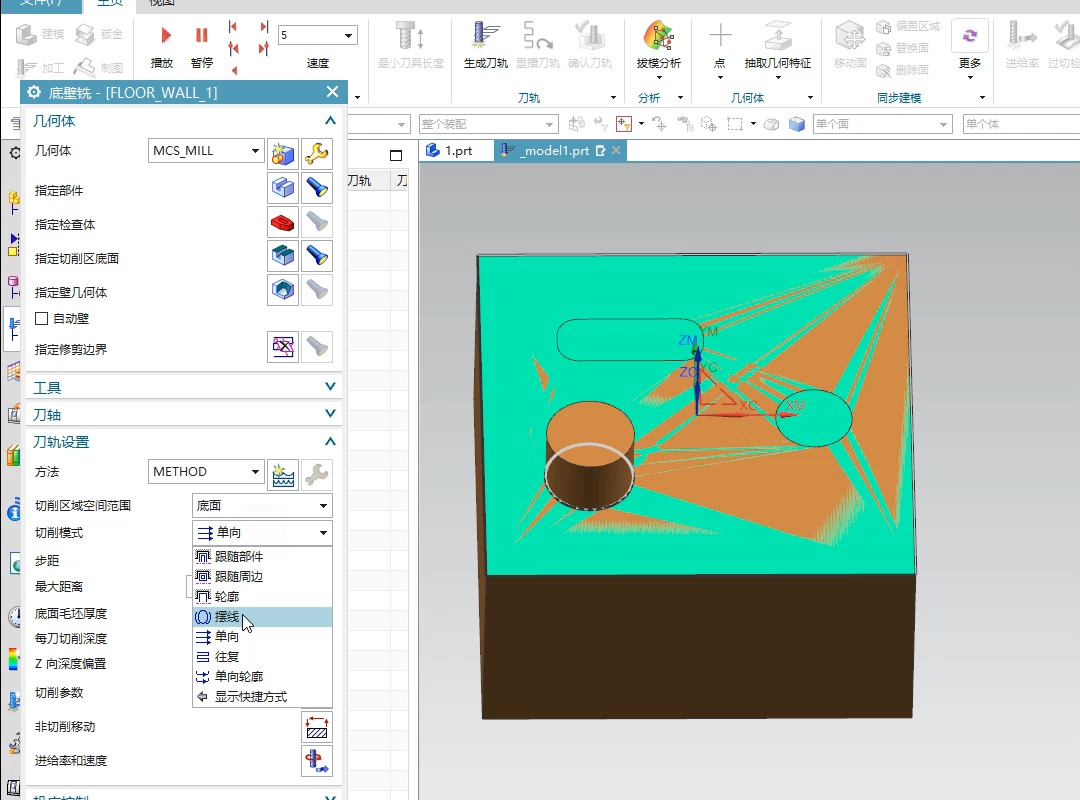Select 单向 option in the dropdown list
1080x800 pixels.
262,636
